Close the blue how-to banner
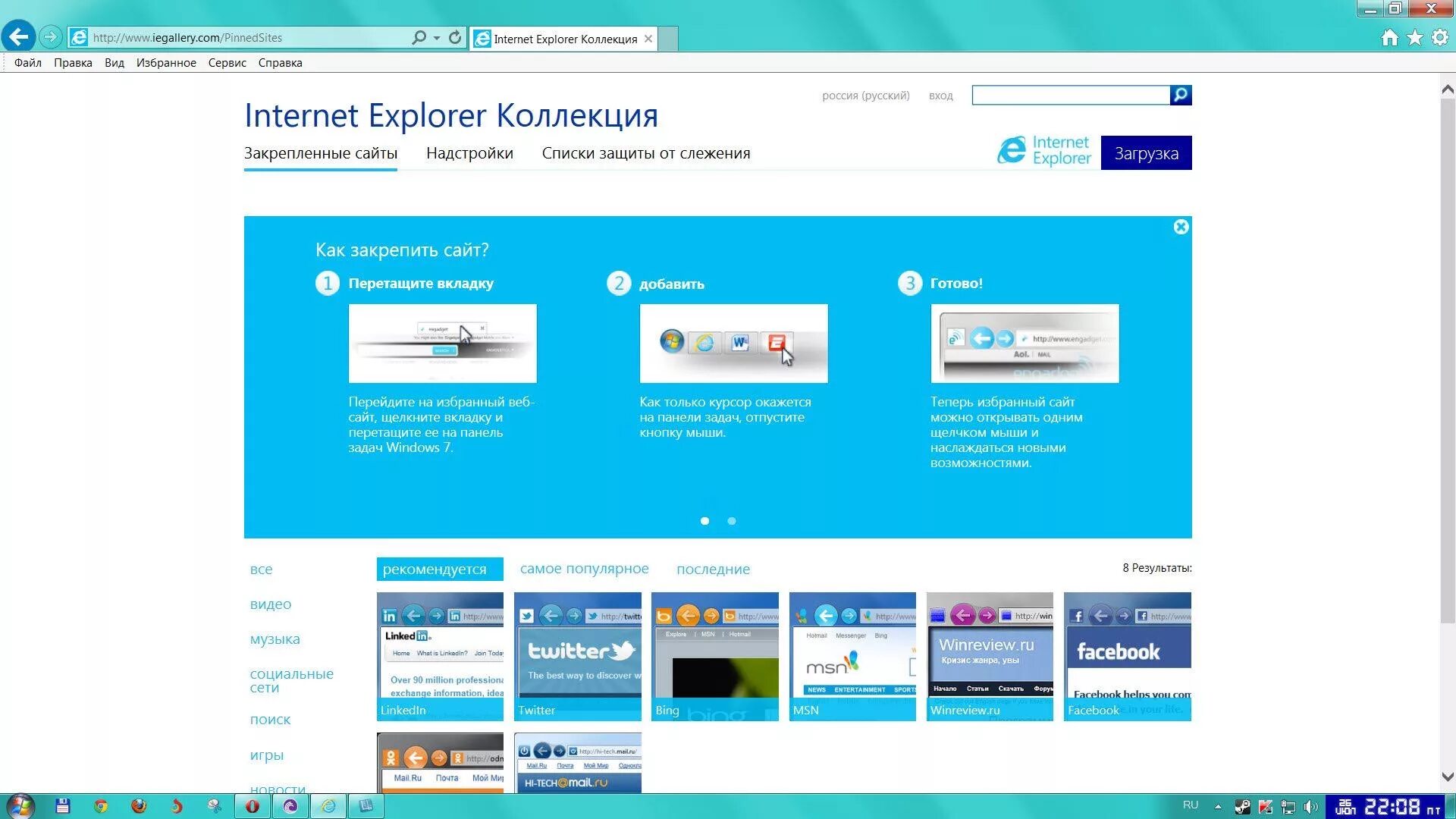 (x=1181, y=227)
